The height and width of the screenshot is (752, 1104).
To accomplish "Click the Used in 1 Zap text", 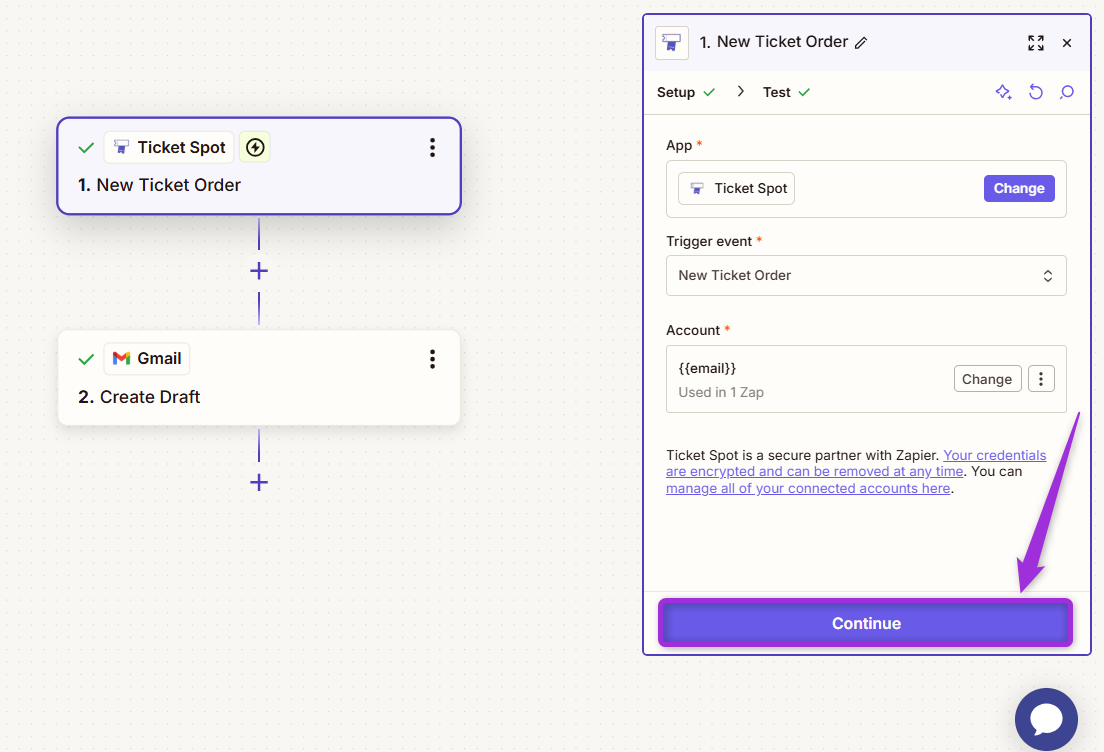I will coord(721,392).
